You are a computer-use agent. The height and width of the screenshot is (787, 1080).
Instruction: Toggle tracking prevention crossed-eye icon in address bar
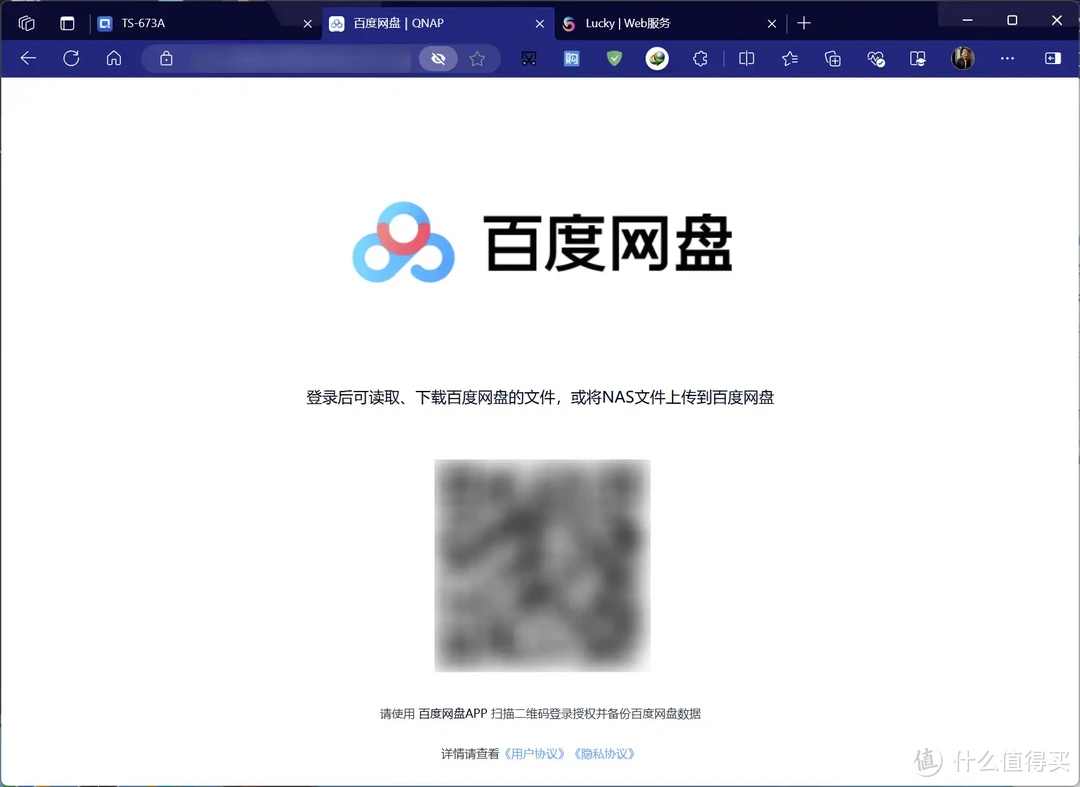click(x=438, y=58)
